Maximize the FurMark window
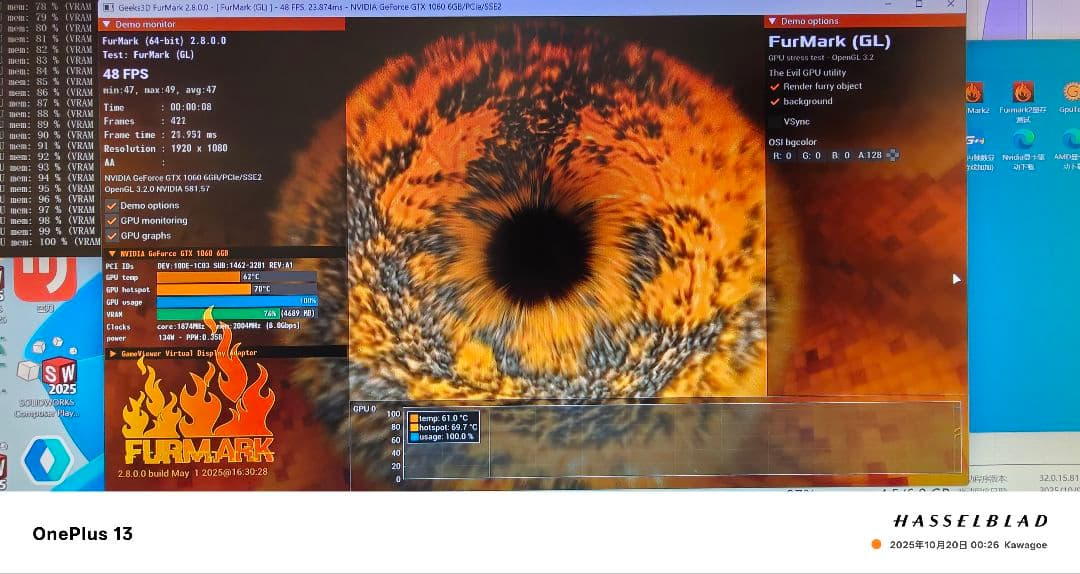This screenshot has width=1080, height=574. point(918,5)
